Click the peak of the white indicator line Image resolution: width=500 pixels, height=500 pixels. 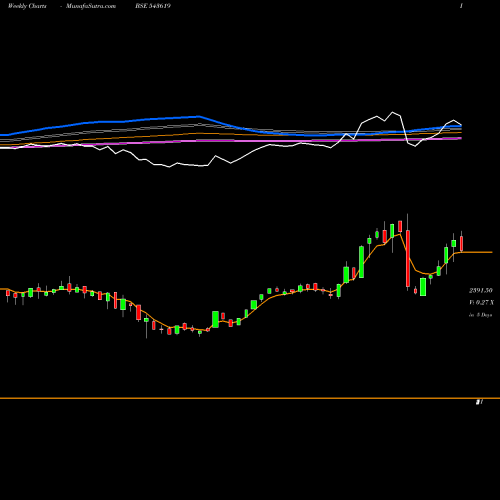click(x=393, y=112)
